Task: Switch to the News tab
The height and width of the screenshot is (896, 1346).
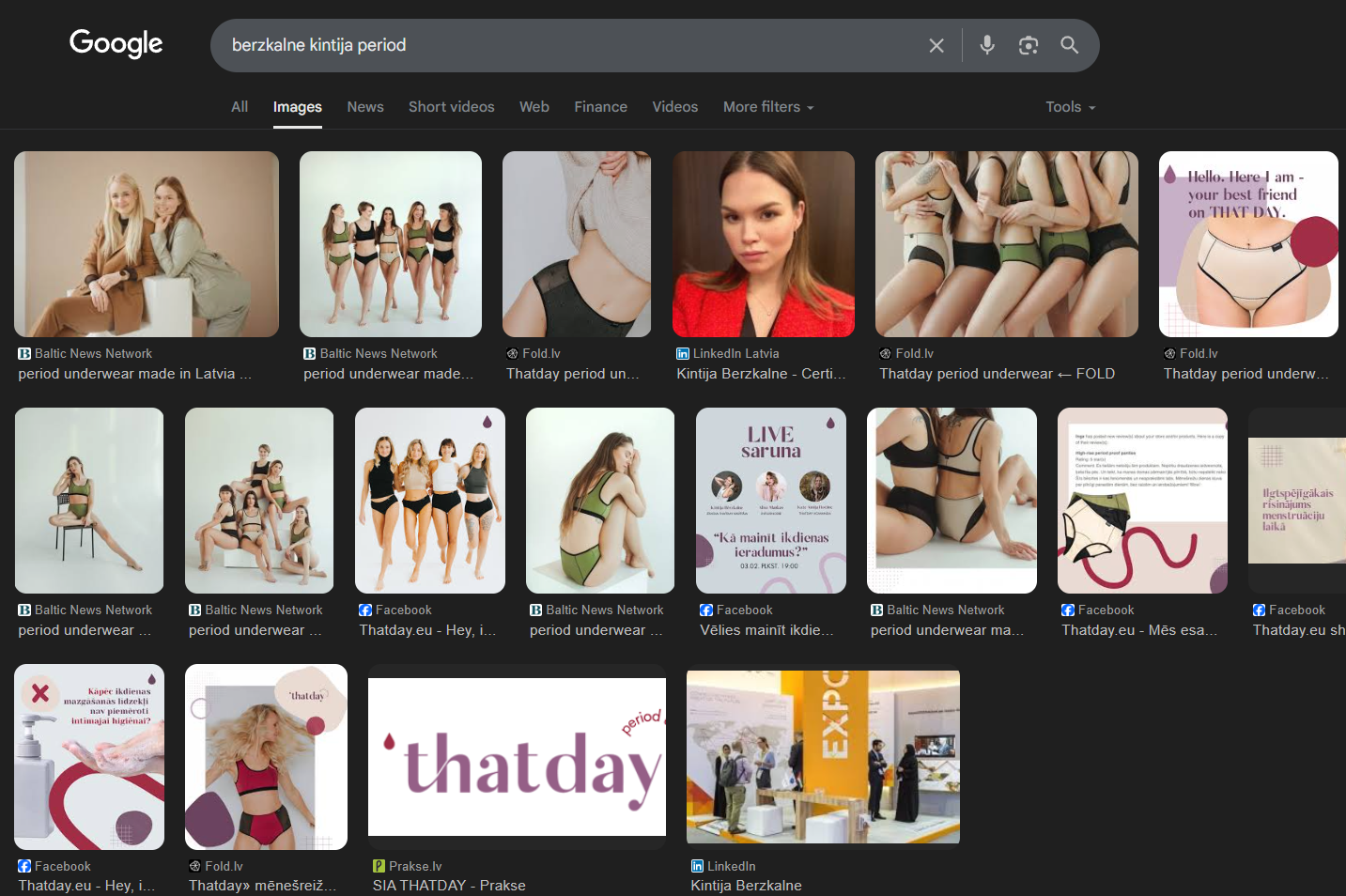Action: (365, 107)
